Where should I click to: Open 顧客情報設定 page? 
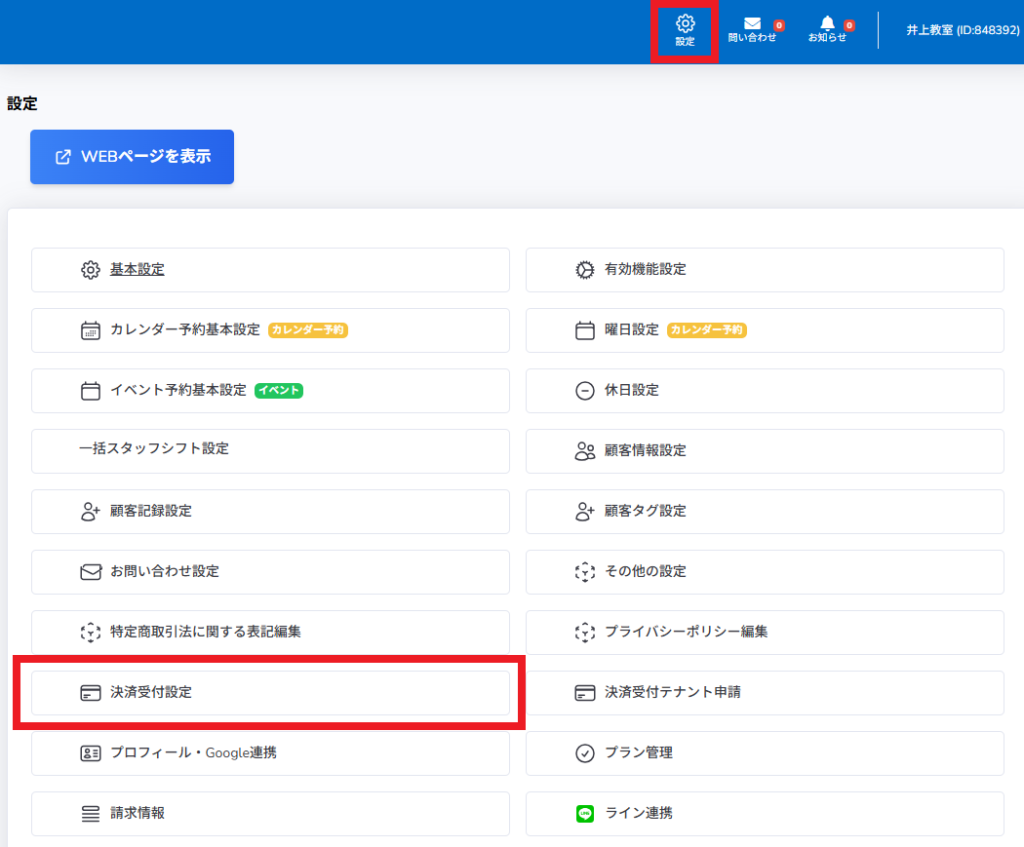click(x=645, y=451)
